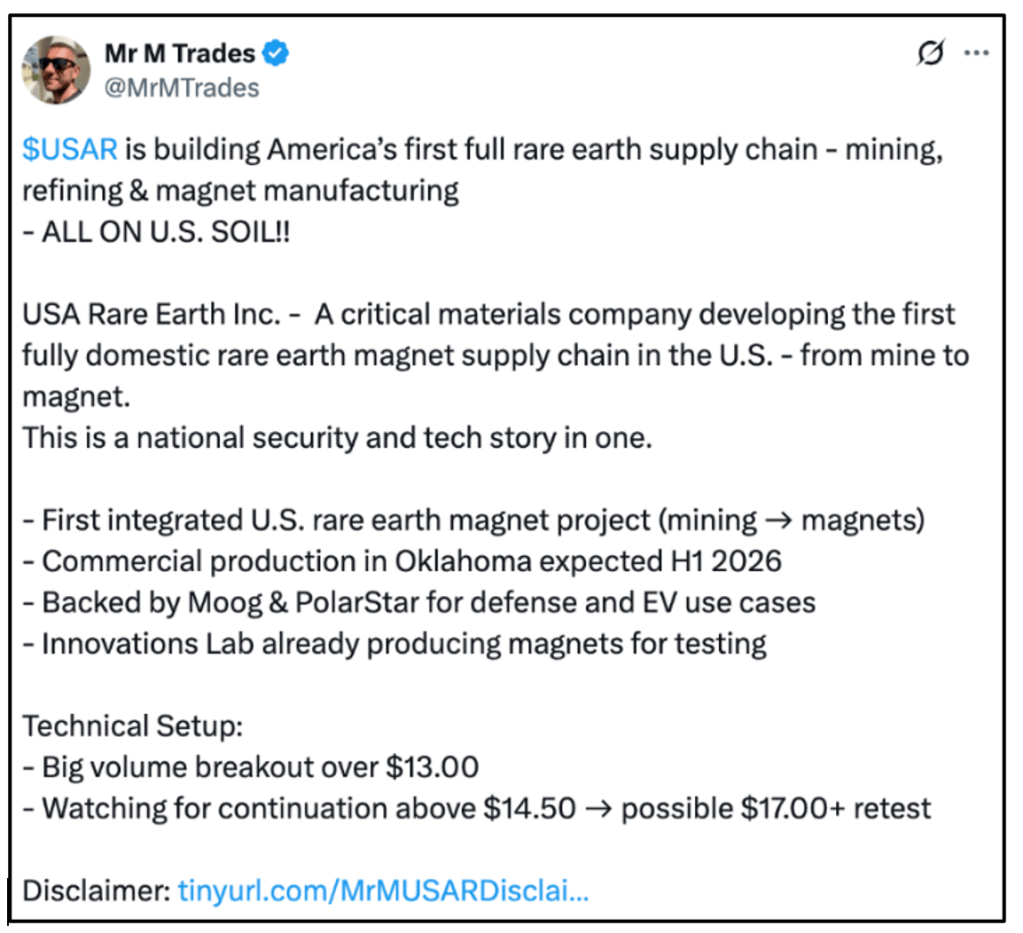Open the three-dot more options menu
Screen dimensions: 1023x933
pos(976,54)
